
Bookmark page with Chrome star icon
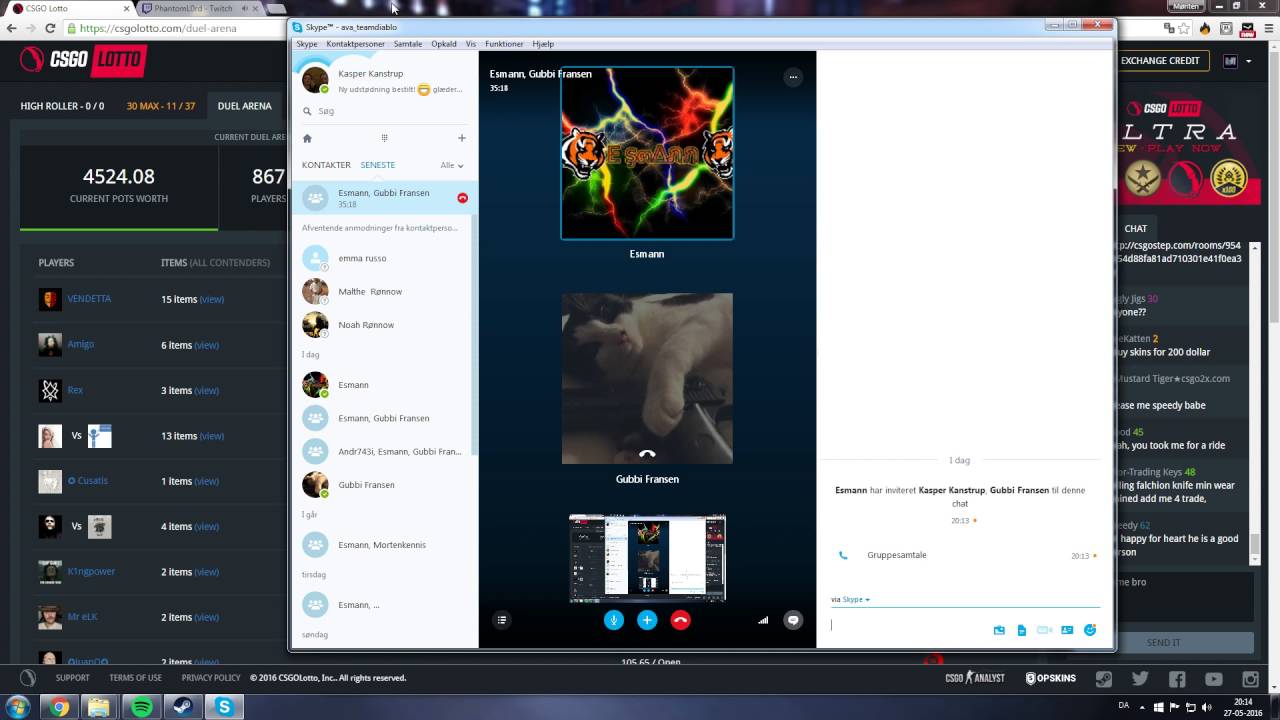tap(1182, 29)
